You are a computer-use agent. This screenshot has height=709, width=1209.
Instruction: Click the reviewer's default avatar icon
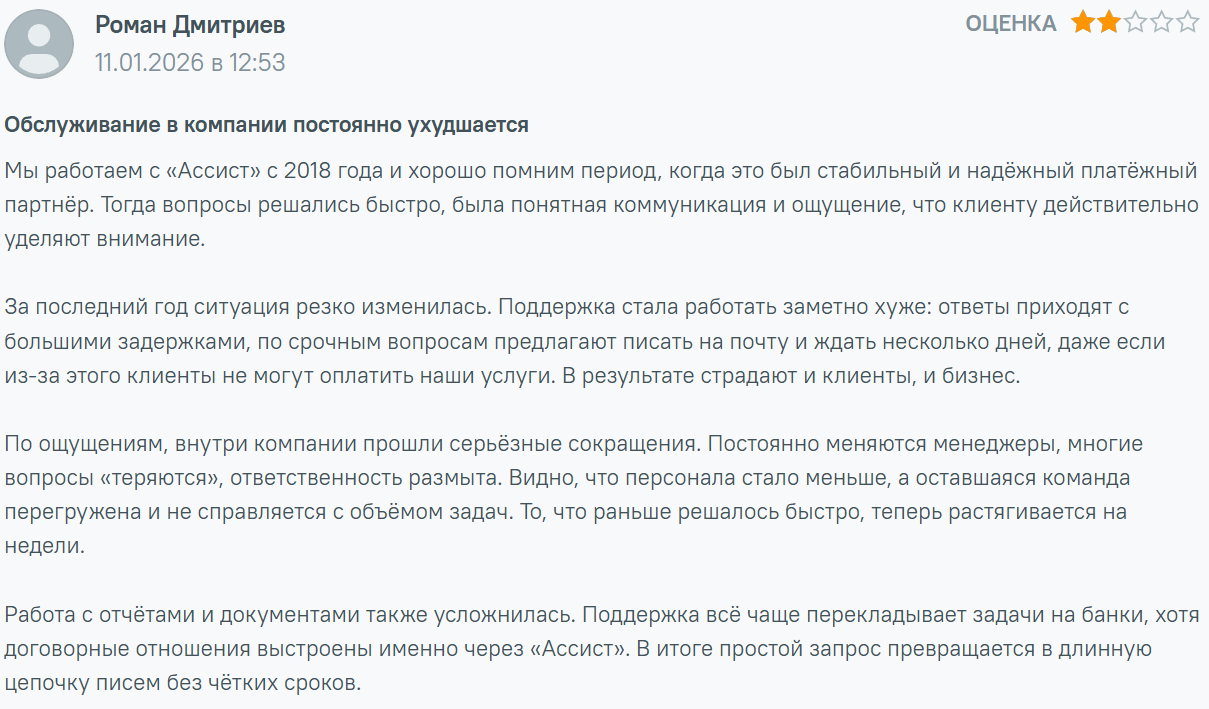[x=39, y=44]
